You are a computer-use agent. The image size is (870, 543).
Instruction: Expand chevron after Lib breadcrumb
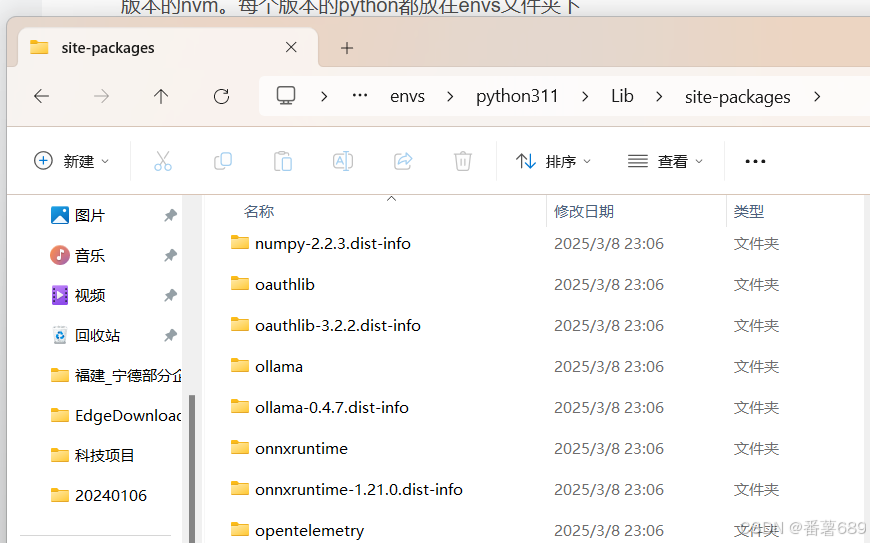click(x=659, y=97)
